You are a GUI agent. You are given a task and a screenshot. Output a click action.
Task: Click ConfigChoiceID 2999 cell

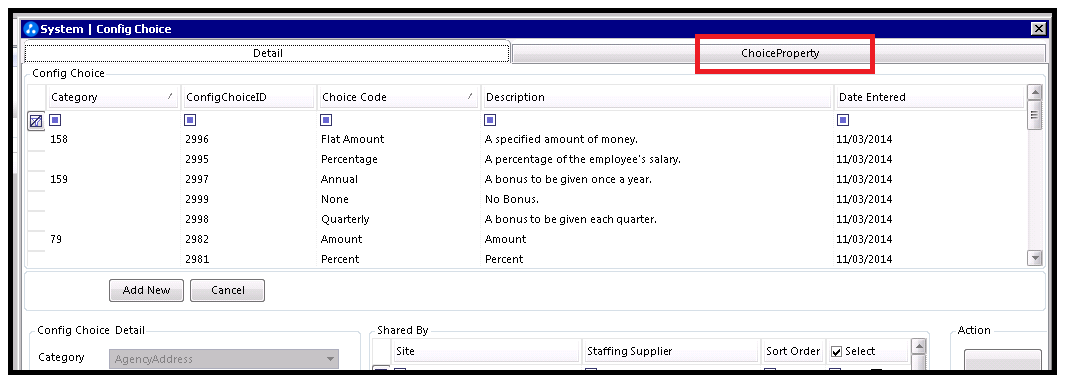(x=197, y=199)
